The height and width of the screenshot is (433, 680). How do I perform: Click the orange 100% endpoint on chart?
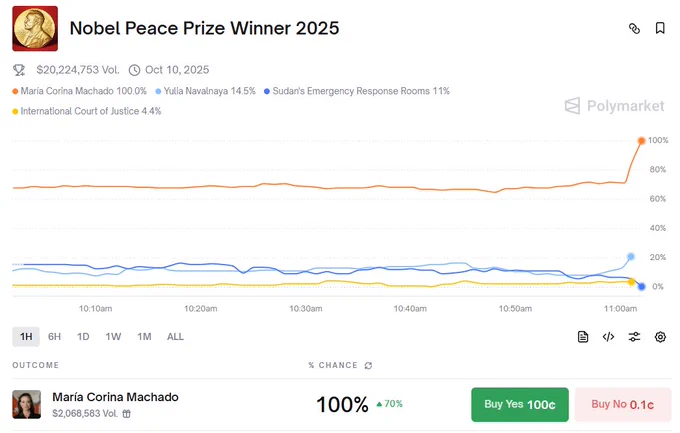coord(641,141)
